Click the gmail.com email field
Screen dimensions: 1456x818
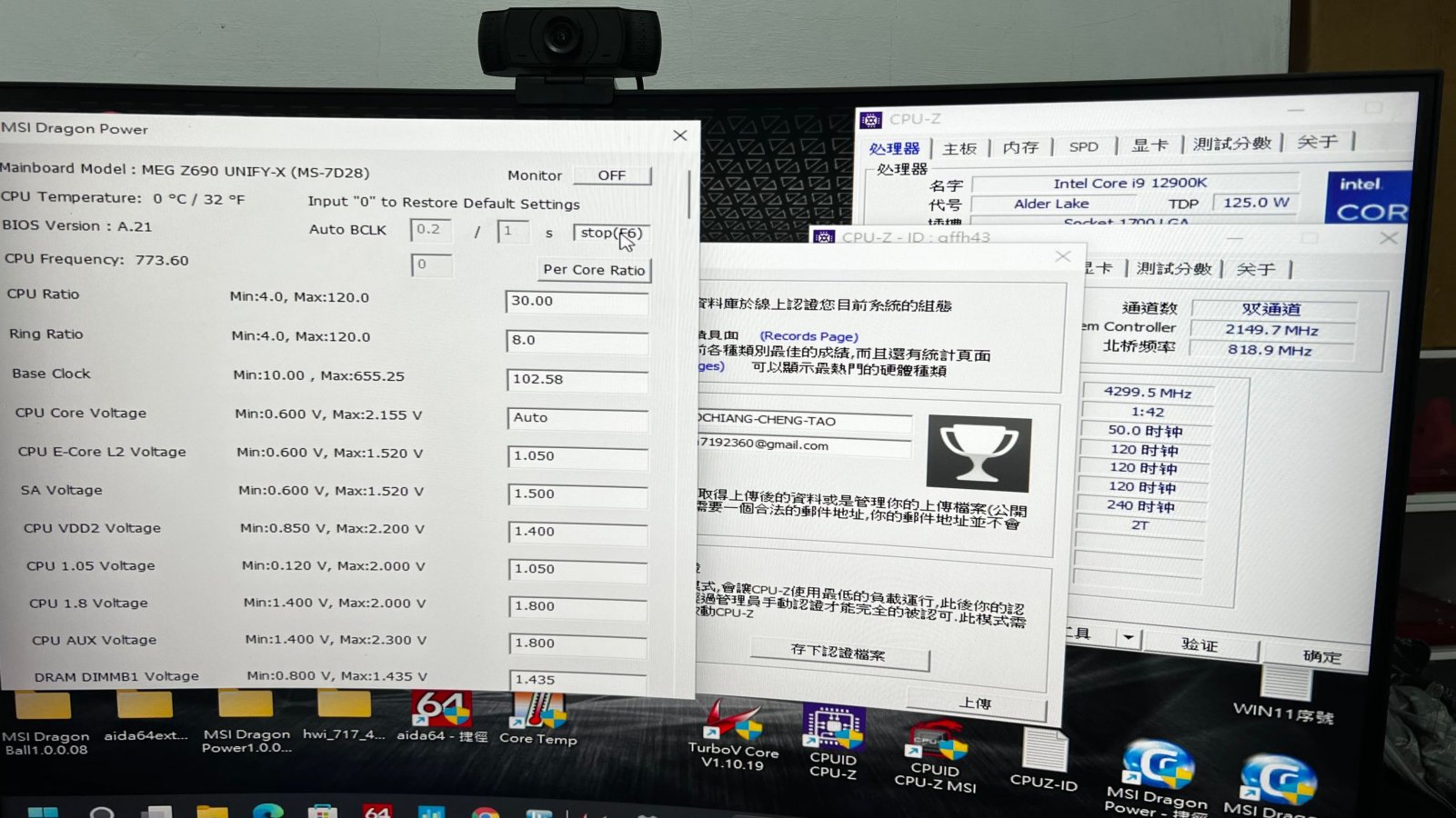804,446
